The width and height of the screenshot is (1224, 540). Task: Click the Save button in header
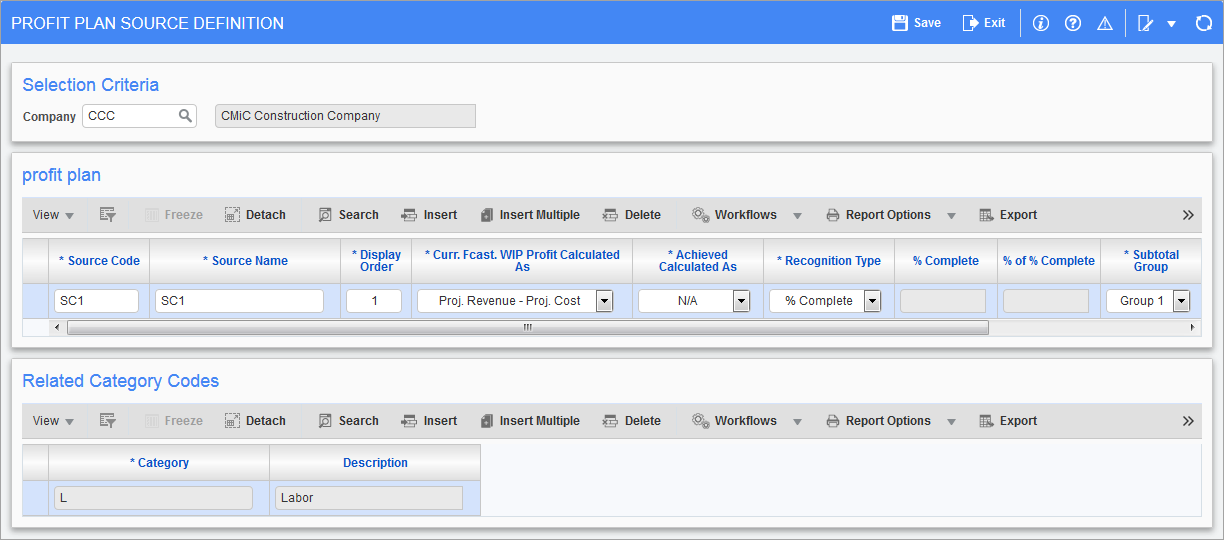(x=916, y=23)
